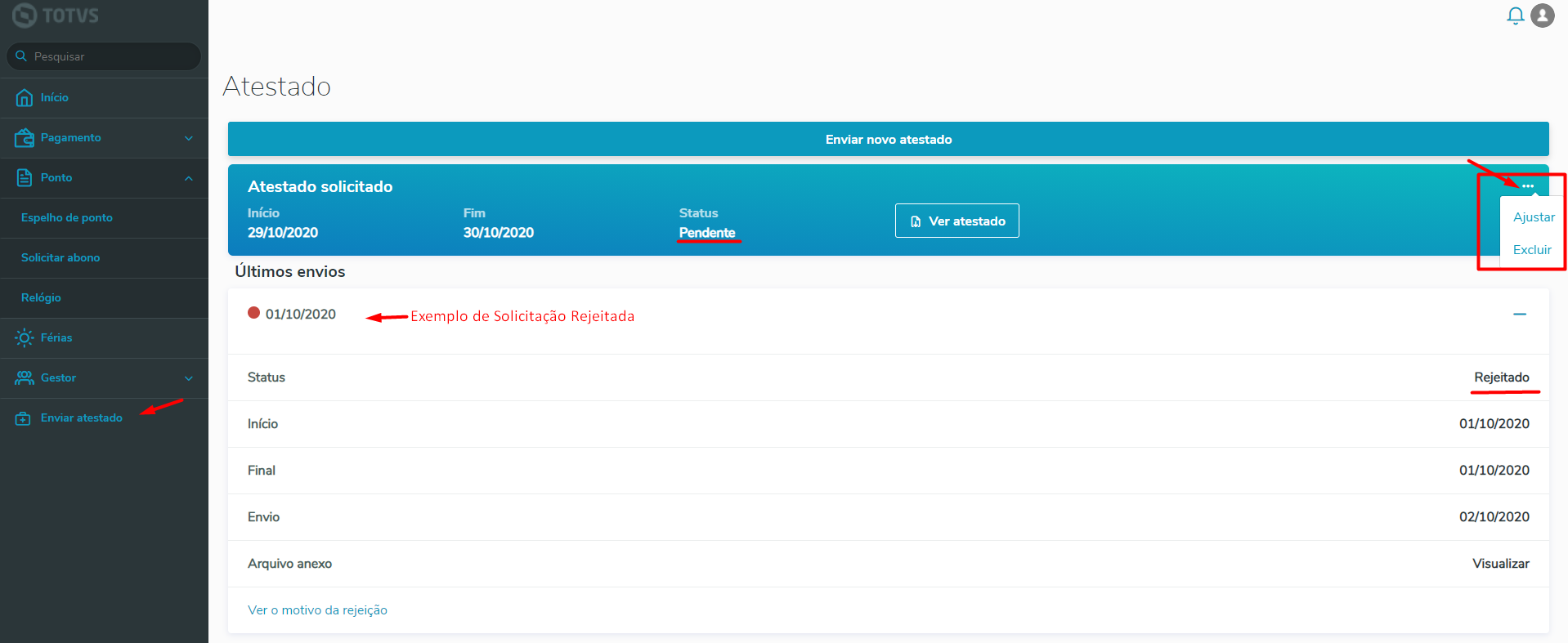Click the 30/10/2020 end date
The width and height of the screenshot is (1568, 643).
(x=499, y=233)
